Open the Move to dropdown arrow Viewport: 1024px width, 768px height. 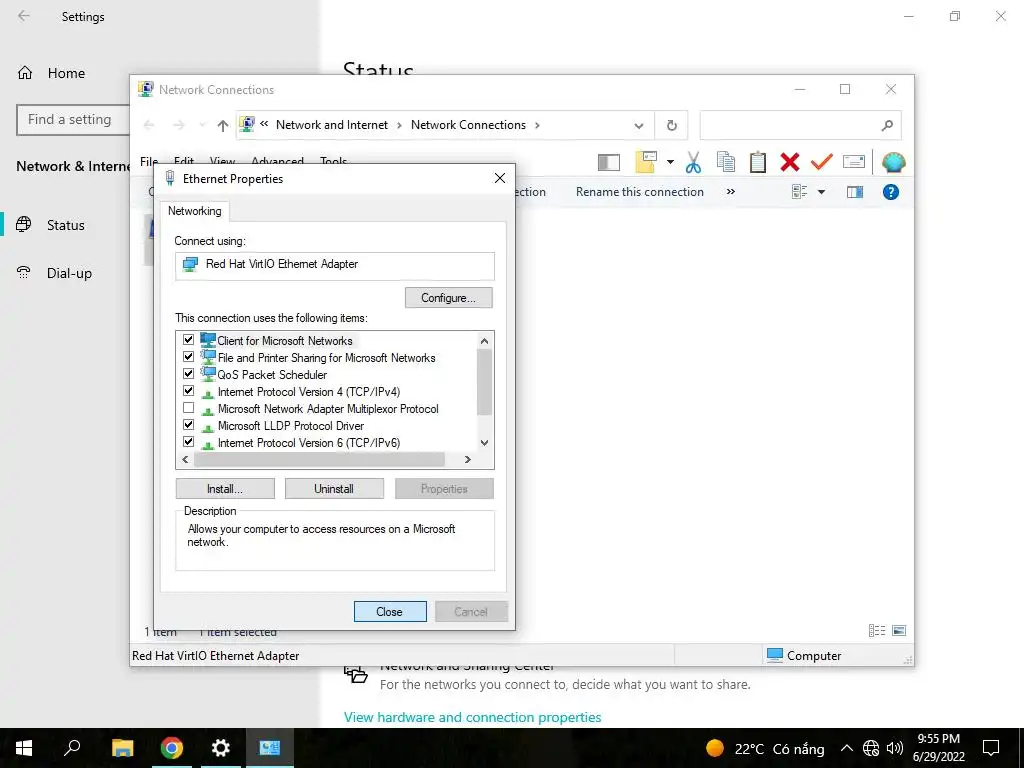tap(670, 162)
